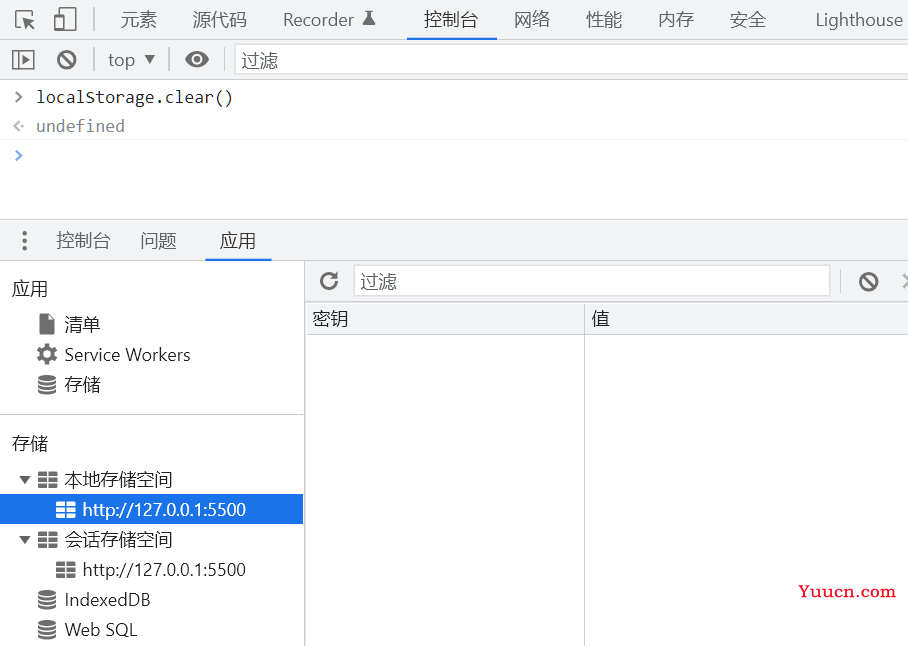Viewport: 908px width, 646px height.
Task: Focus the storage 过滤 filter field
Action: (592, 281)
